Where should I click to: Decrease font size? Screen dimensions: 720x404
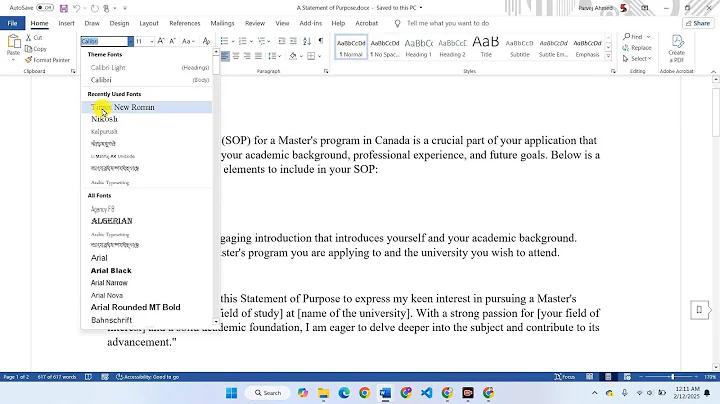coord(173,41)
